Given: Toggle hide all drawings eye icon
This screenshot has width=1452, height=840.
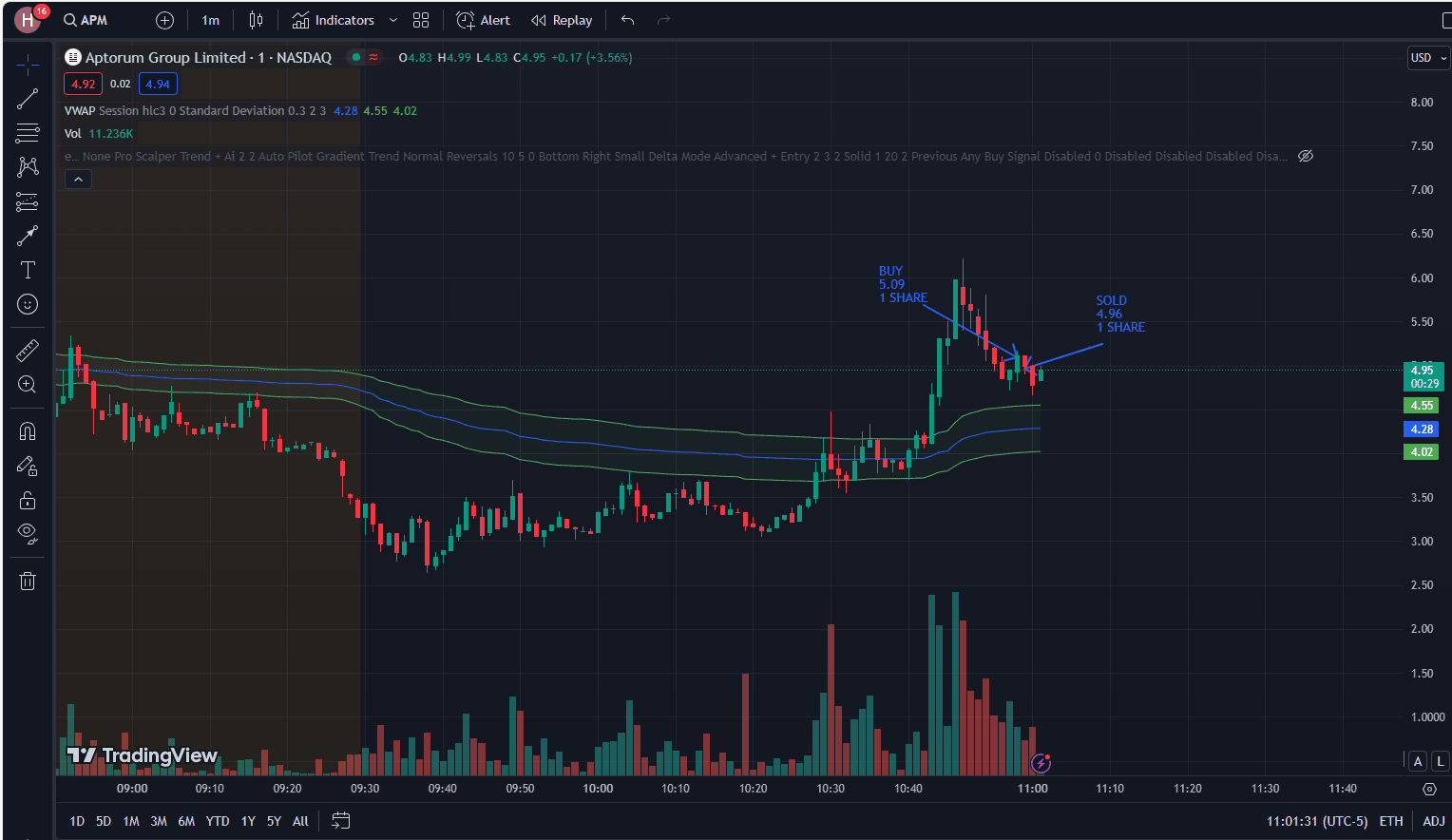Looking at the screenshot, I should coord(28,534).
